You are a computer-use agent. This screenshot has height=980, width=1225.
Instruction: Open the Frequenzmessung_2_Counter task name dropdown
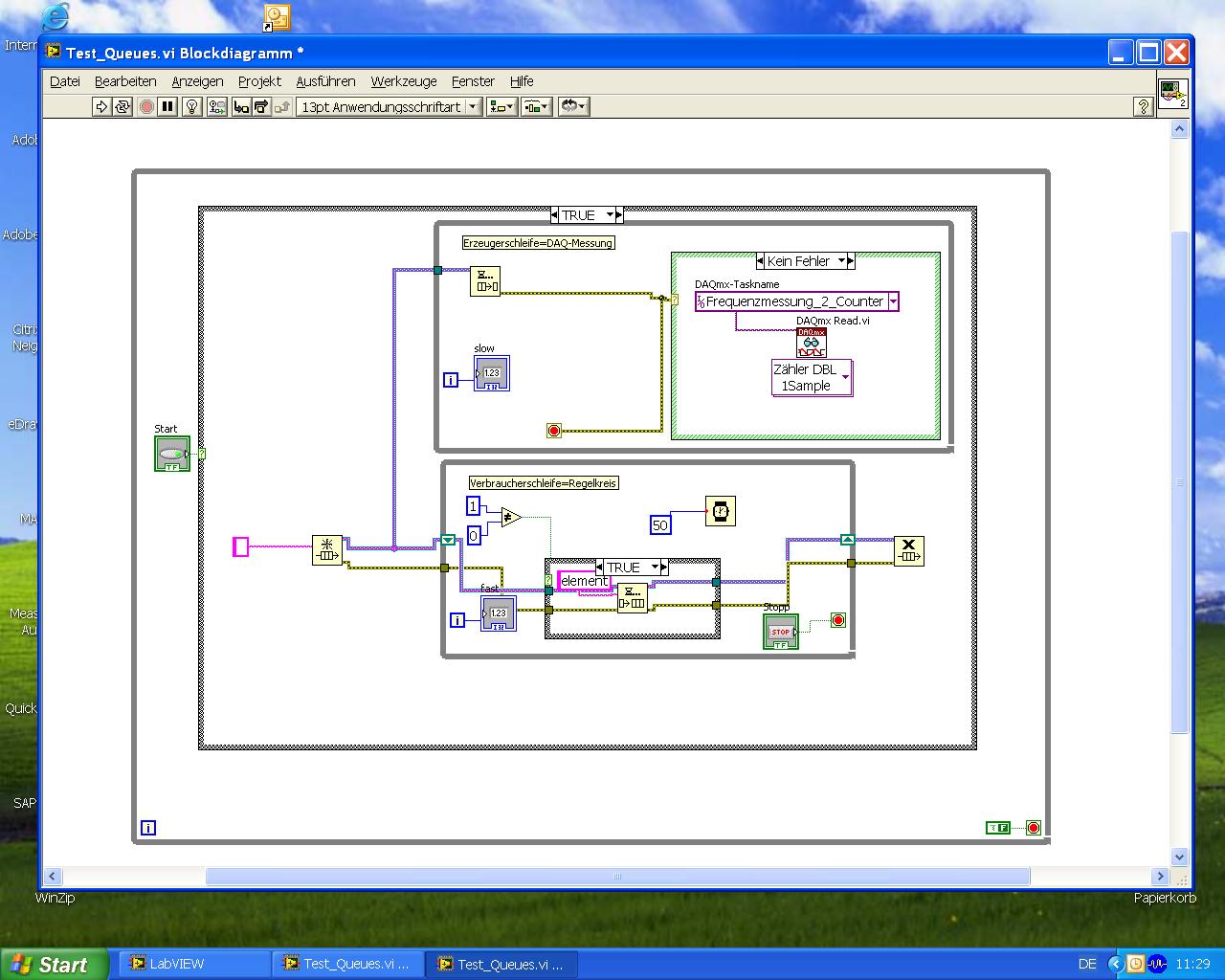893,301
